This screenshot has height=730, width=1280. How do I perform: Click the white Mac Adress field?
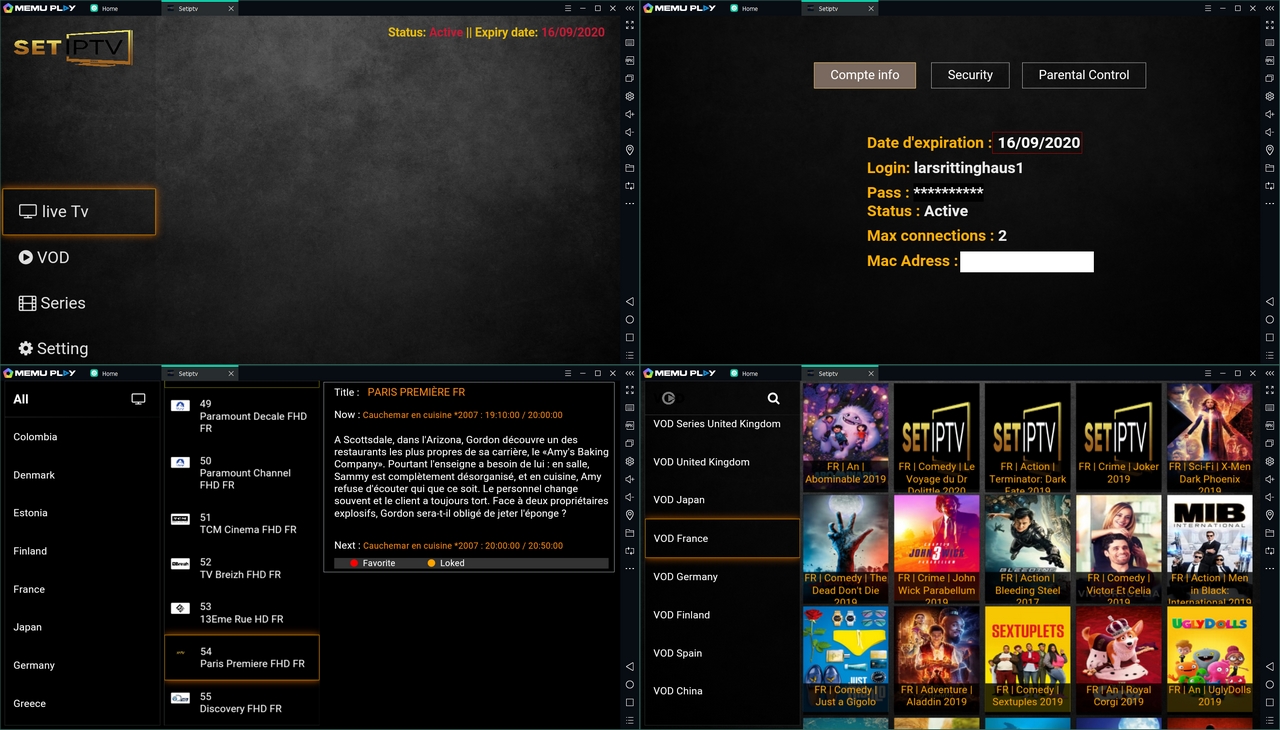click(x=1027, y=262)
